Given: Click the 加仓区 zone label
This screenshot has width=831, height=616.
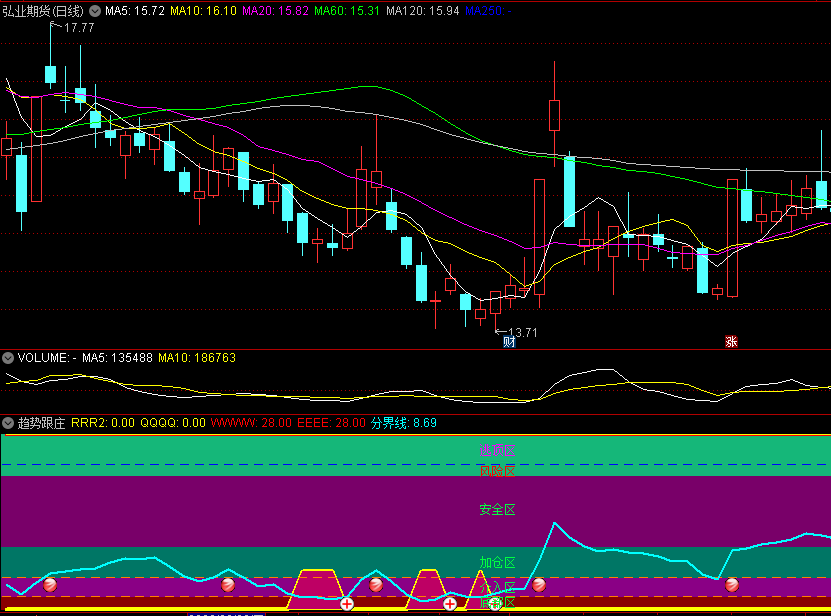Looking at the screenshot, I should (497, 562).
